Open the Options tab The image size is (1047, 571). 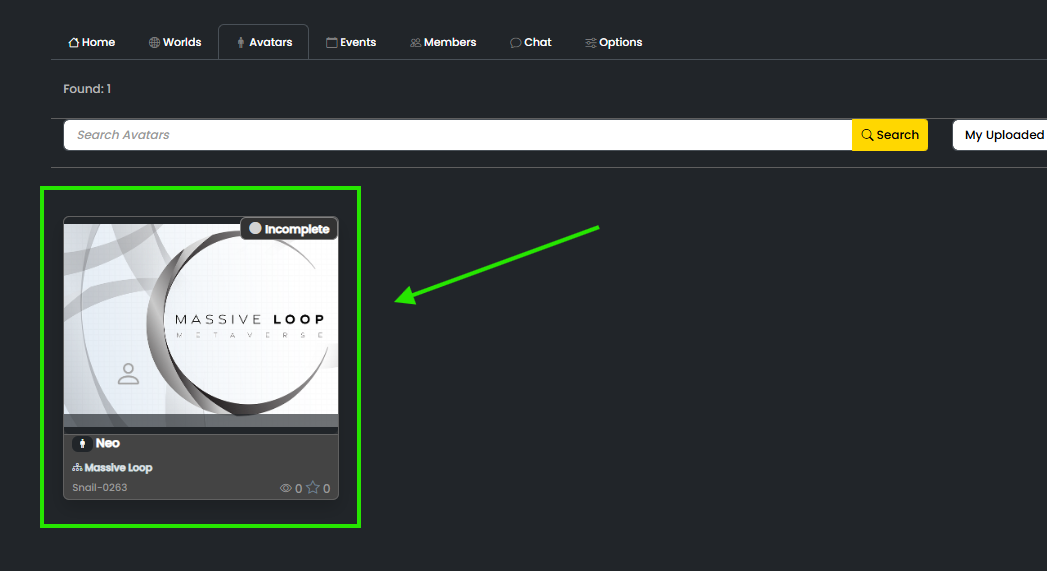point(614,42)
